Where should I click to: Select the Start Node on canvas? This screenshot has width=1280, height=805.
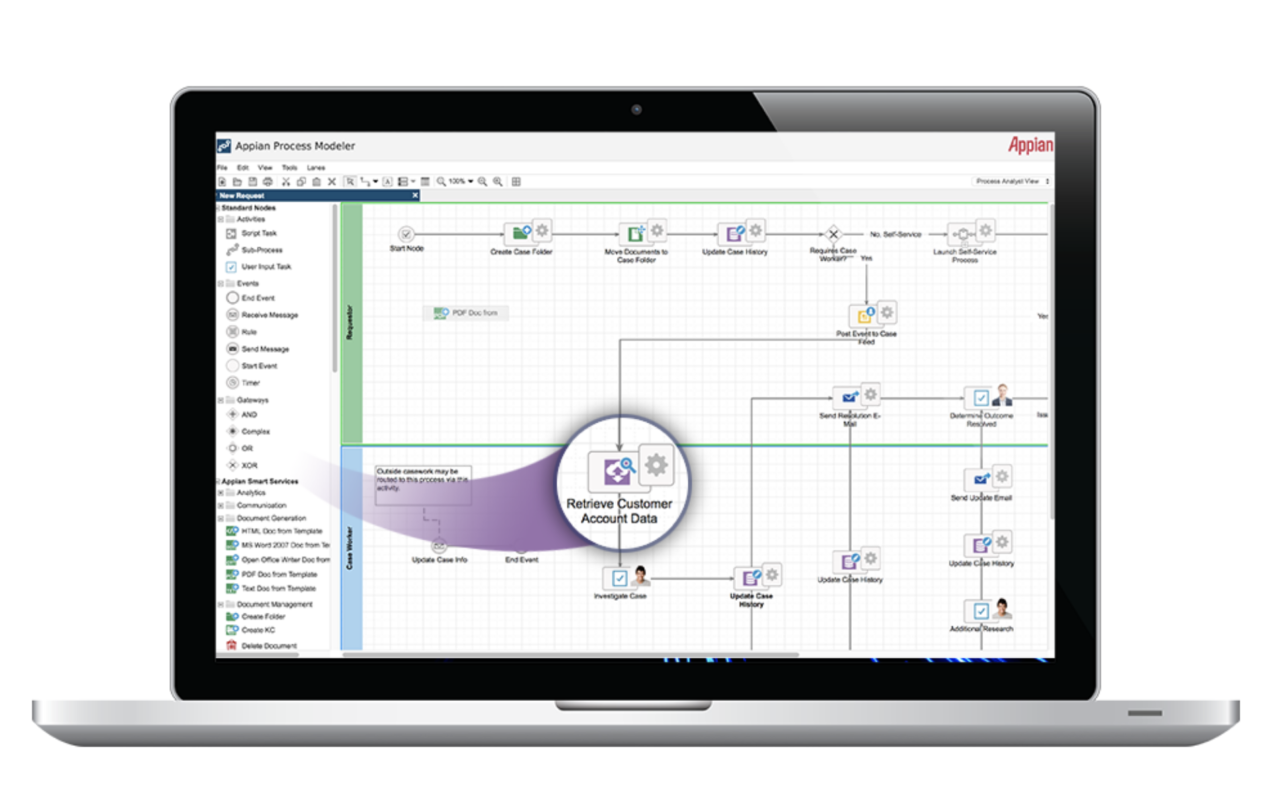(406, 234)
